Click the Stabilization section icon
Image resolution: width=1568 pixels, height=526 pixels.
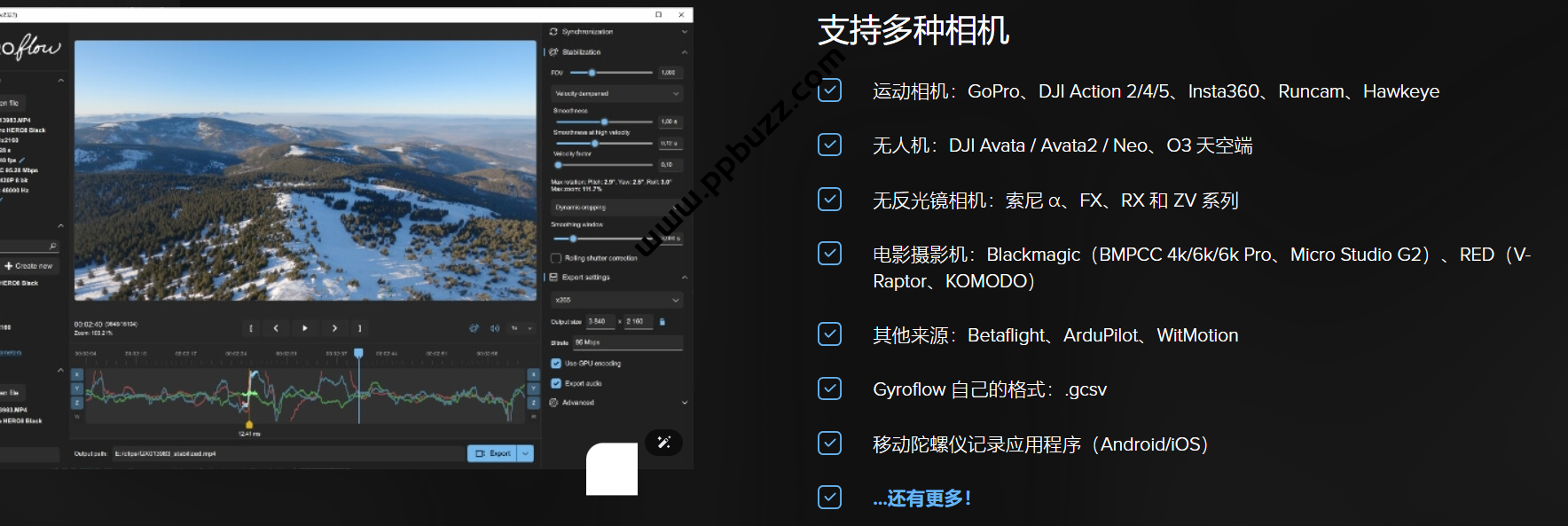tap(553, 52)
